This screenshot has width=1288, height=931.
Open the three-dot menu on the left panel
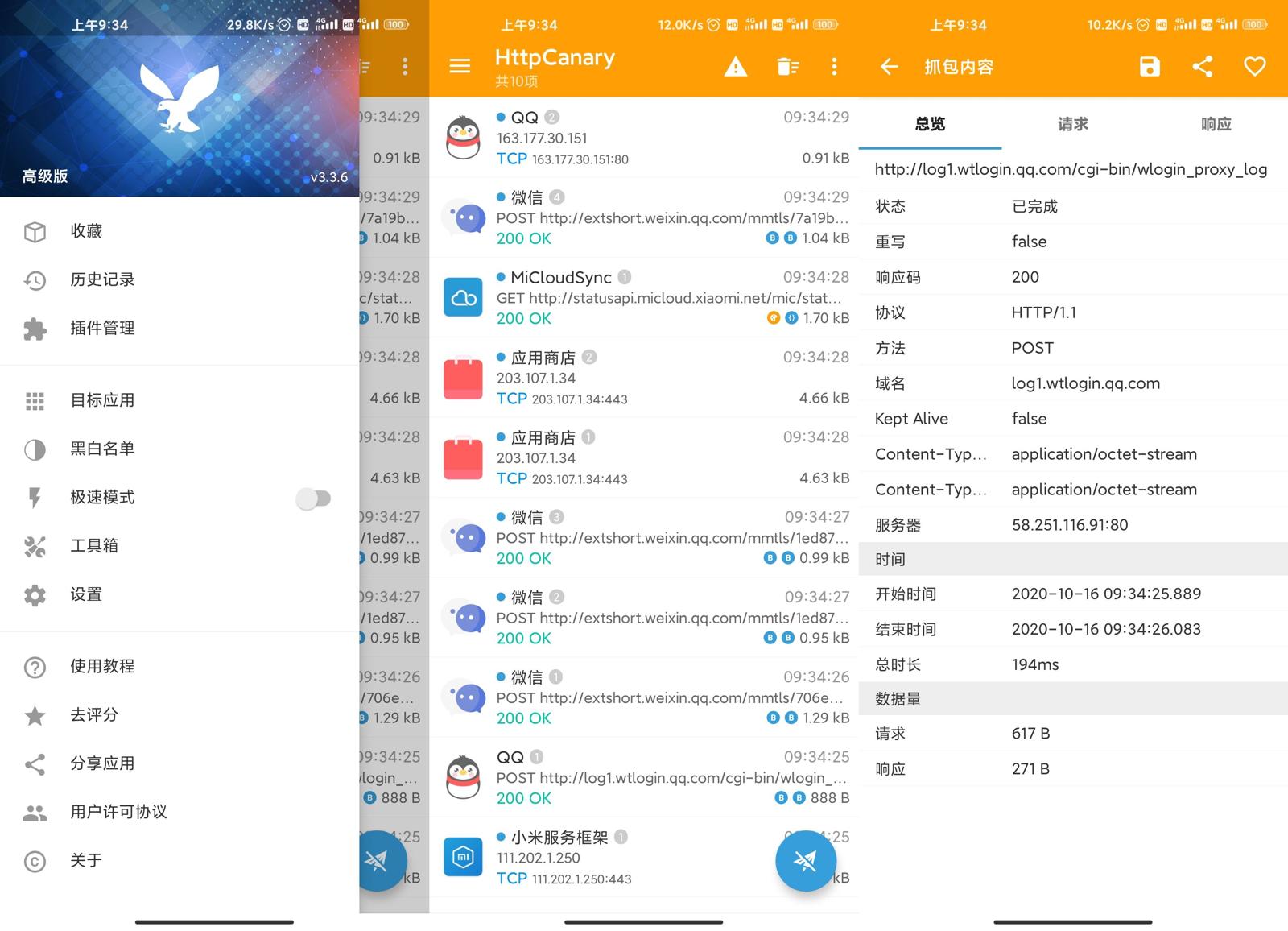[x=405, y=67]
